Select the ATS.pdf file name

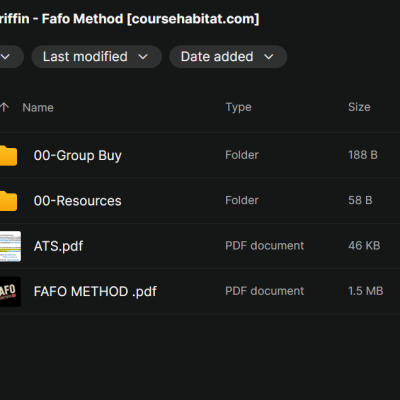(x=58, y=246)
